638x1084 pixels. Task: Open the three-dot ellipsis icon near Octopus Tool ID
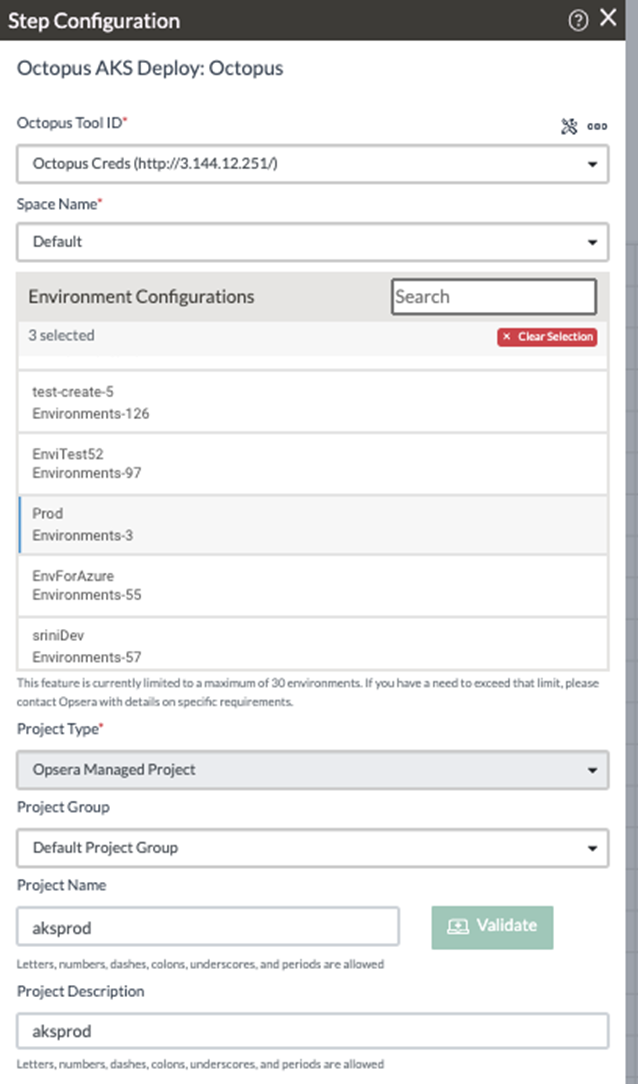coord(597,127)
